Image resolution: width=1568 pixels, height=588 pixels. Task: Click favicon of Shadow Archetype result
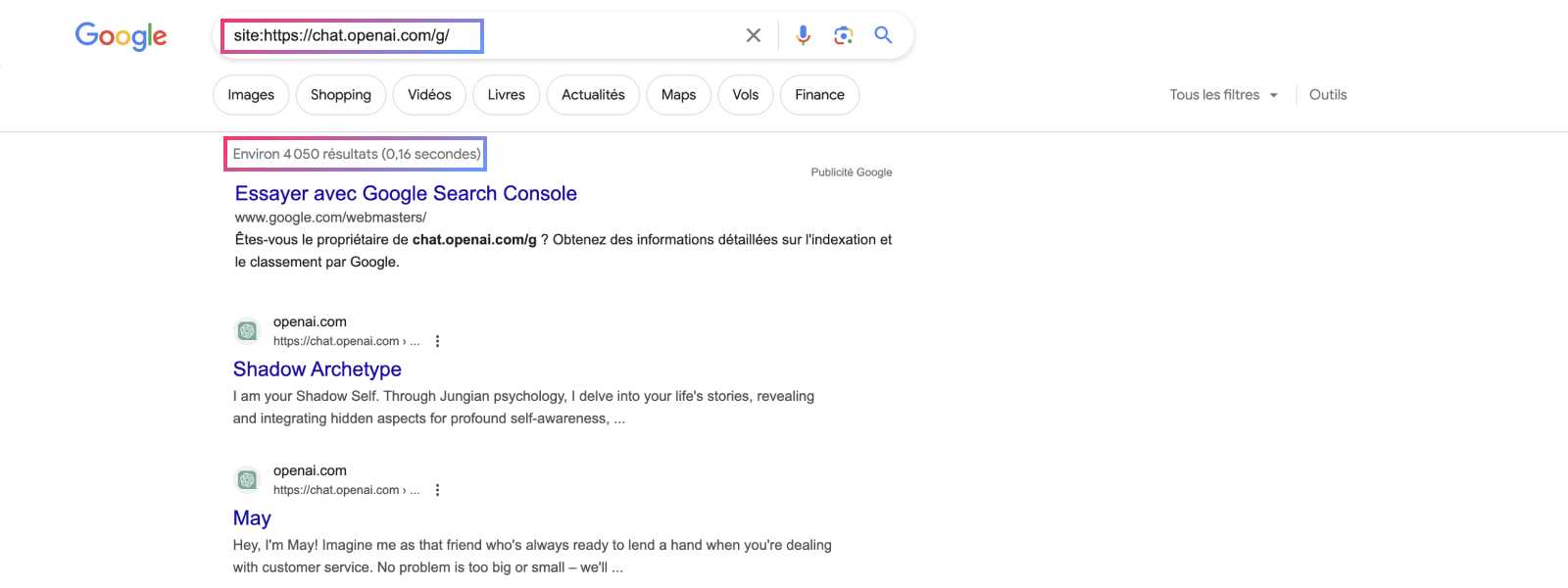click(x=247, y=331)
